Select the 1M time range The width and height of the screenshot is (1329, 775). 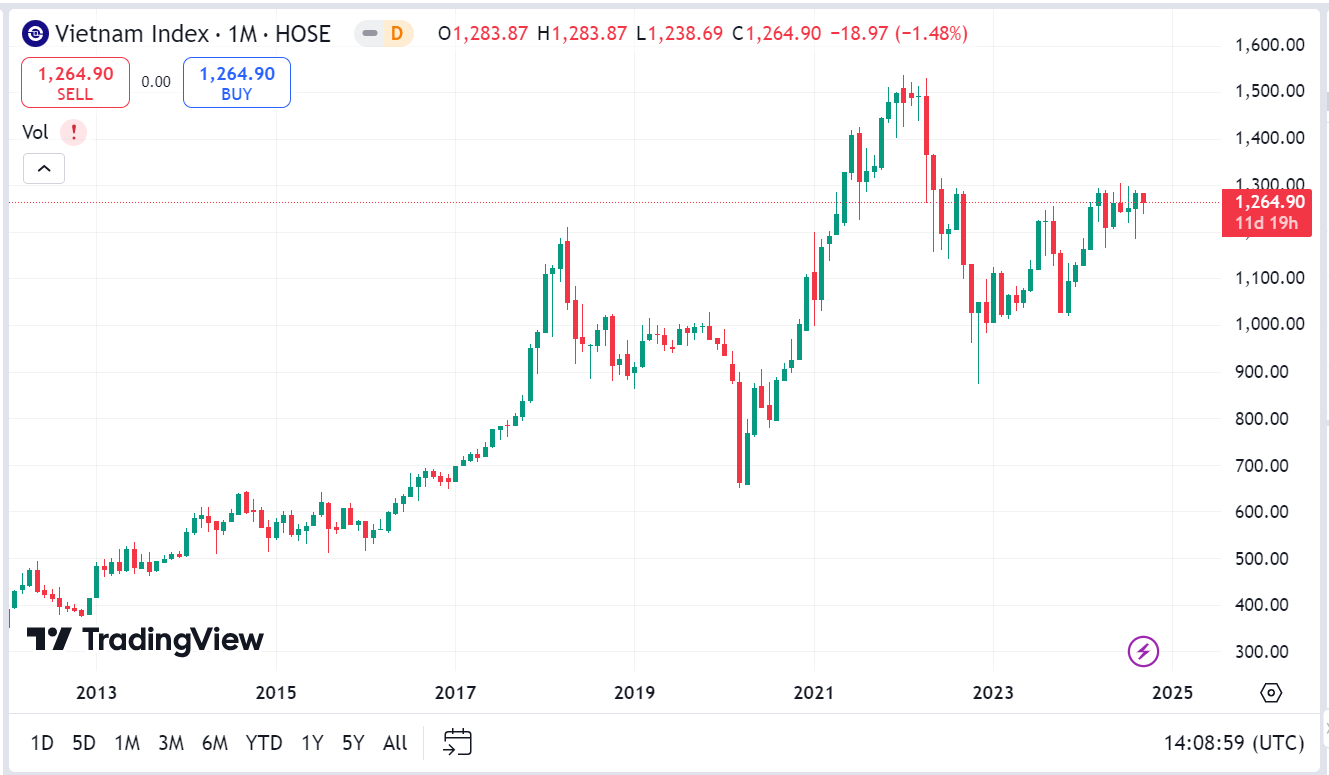click(x=127, y=743)
